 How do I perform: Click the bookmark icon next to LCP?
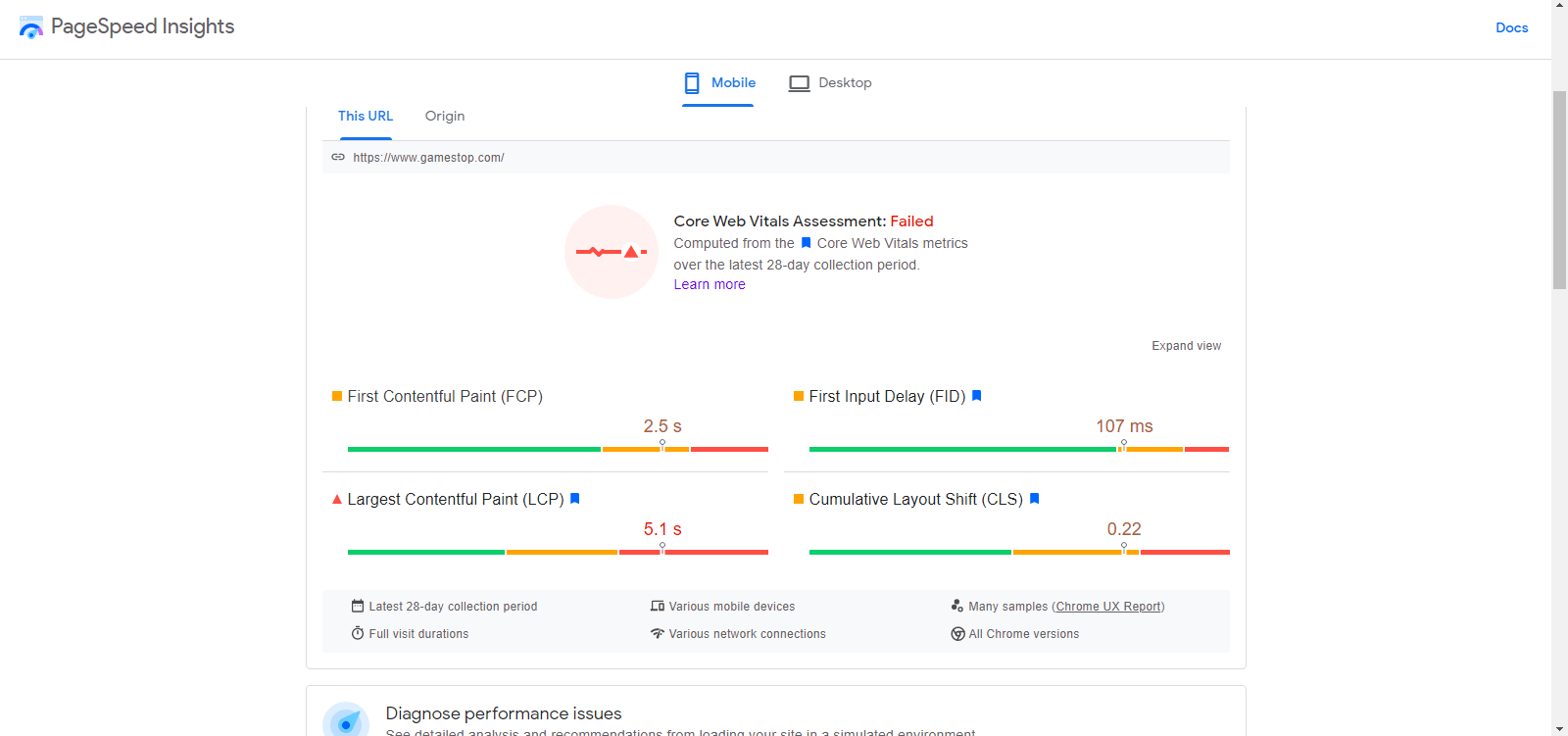[575, 499]
